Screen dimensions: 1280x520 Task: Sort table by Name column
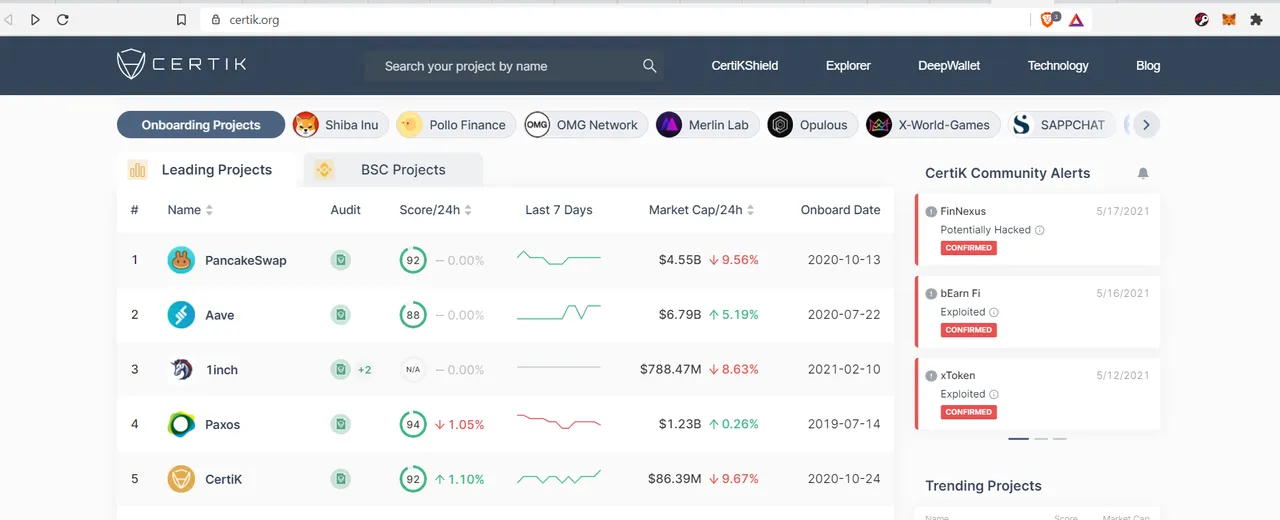coord(190,210)
